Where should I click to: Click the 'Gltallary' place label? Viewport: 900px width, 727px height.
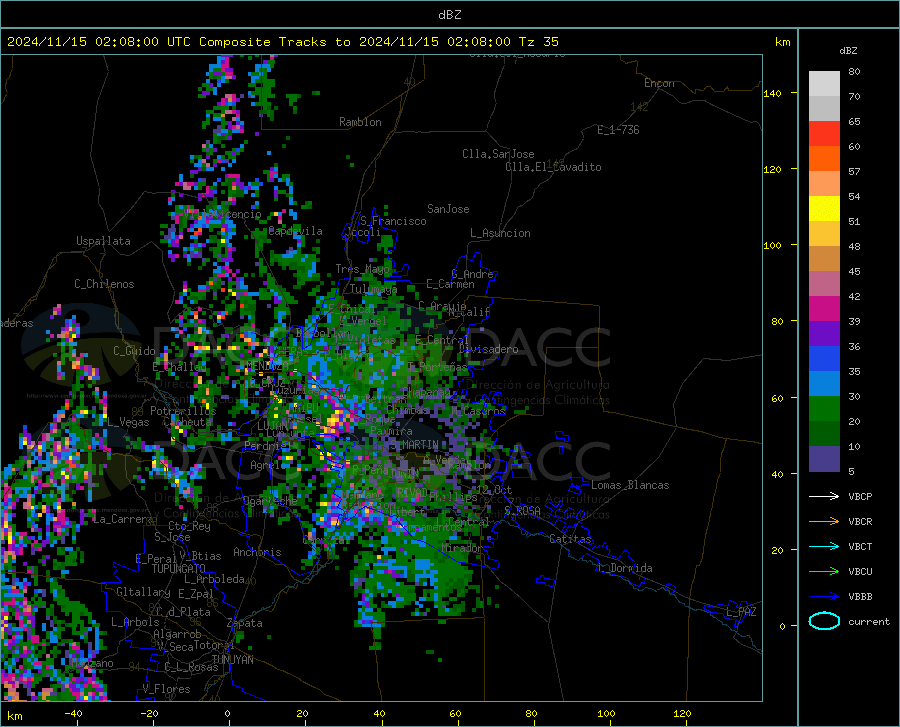tap(143, 592)
